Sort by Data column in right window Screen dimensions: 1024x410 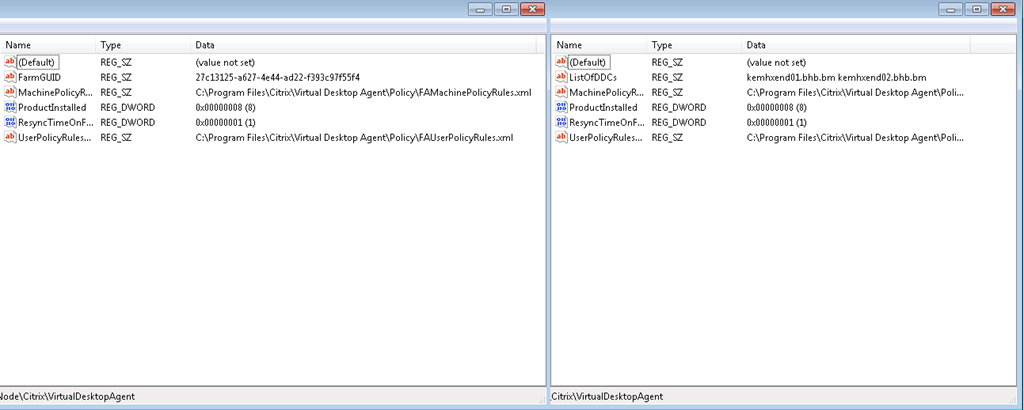(856, 45)
